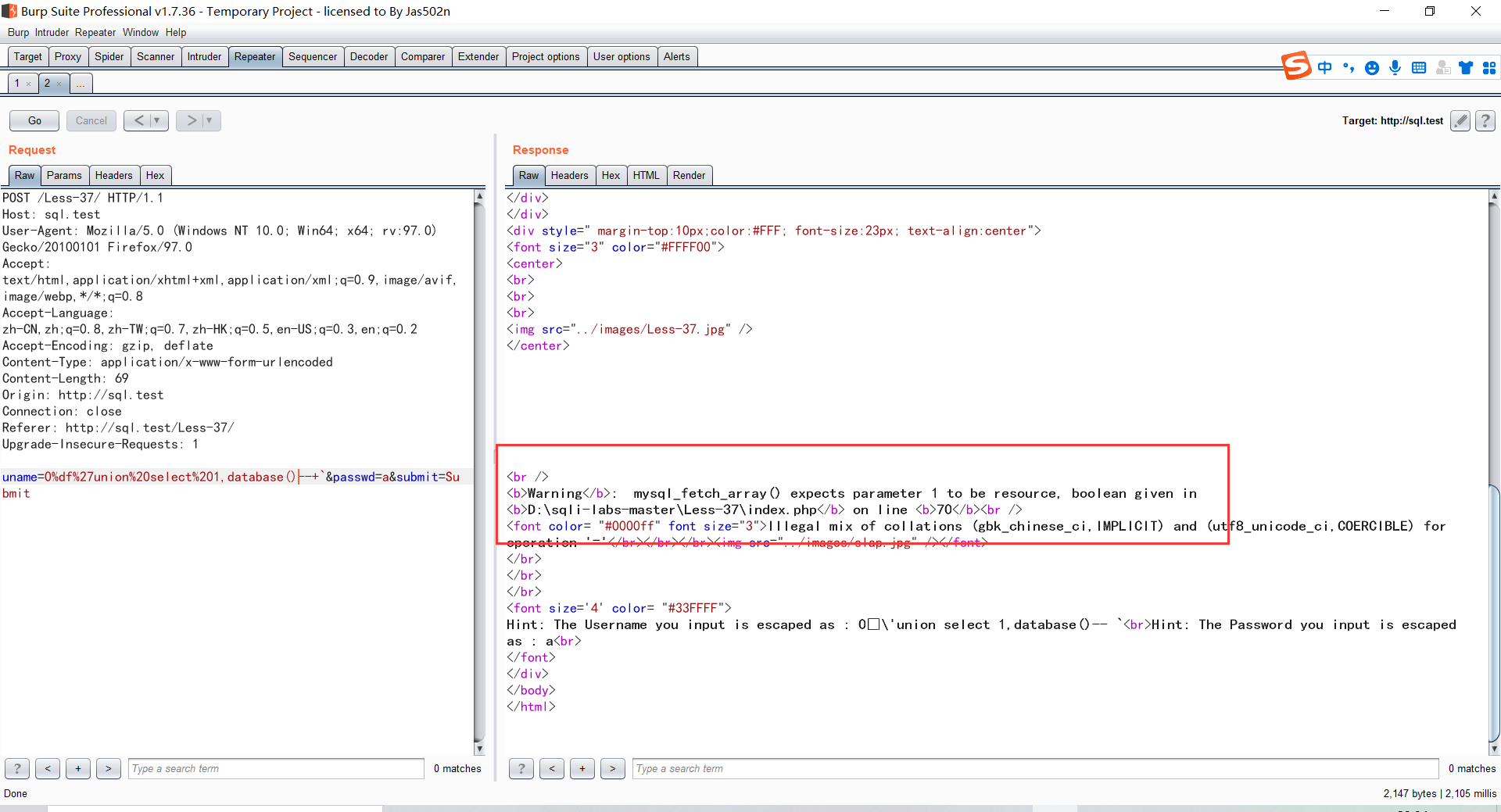Show the response HTML view

pos(647,176)
